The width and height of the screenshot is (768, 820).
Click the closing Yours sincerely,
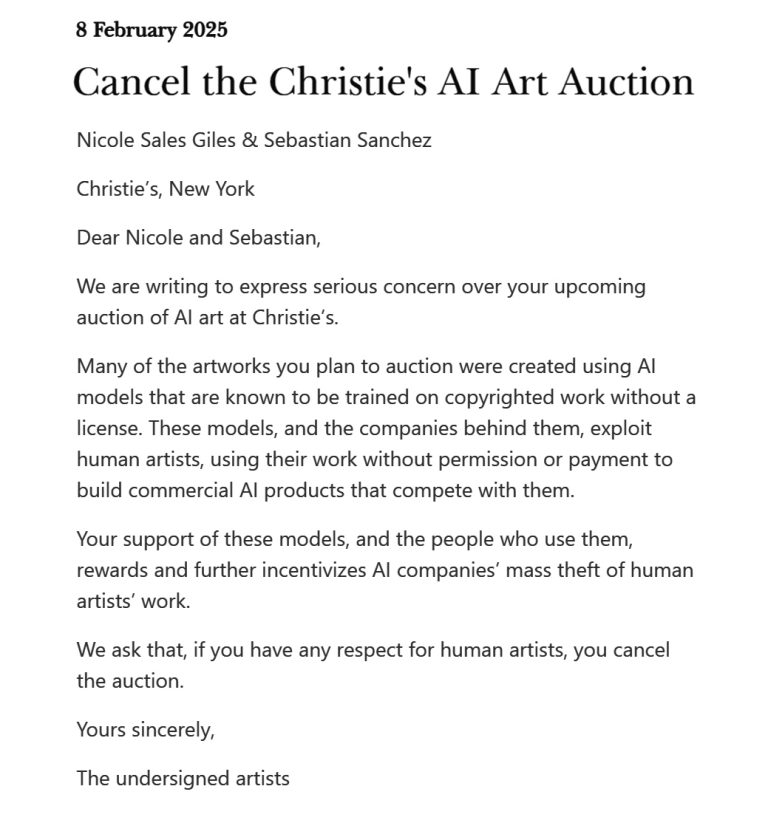point(145,730)
